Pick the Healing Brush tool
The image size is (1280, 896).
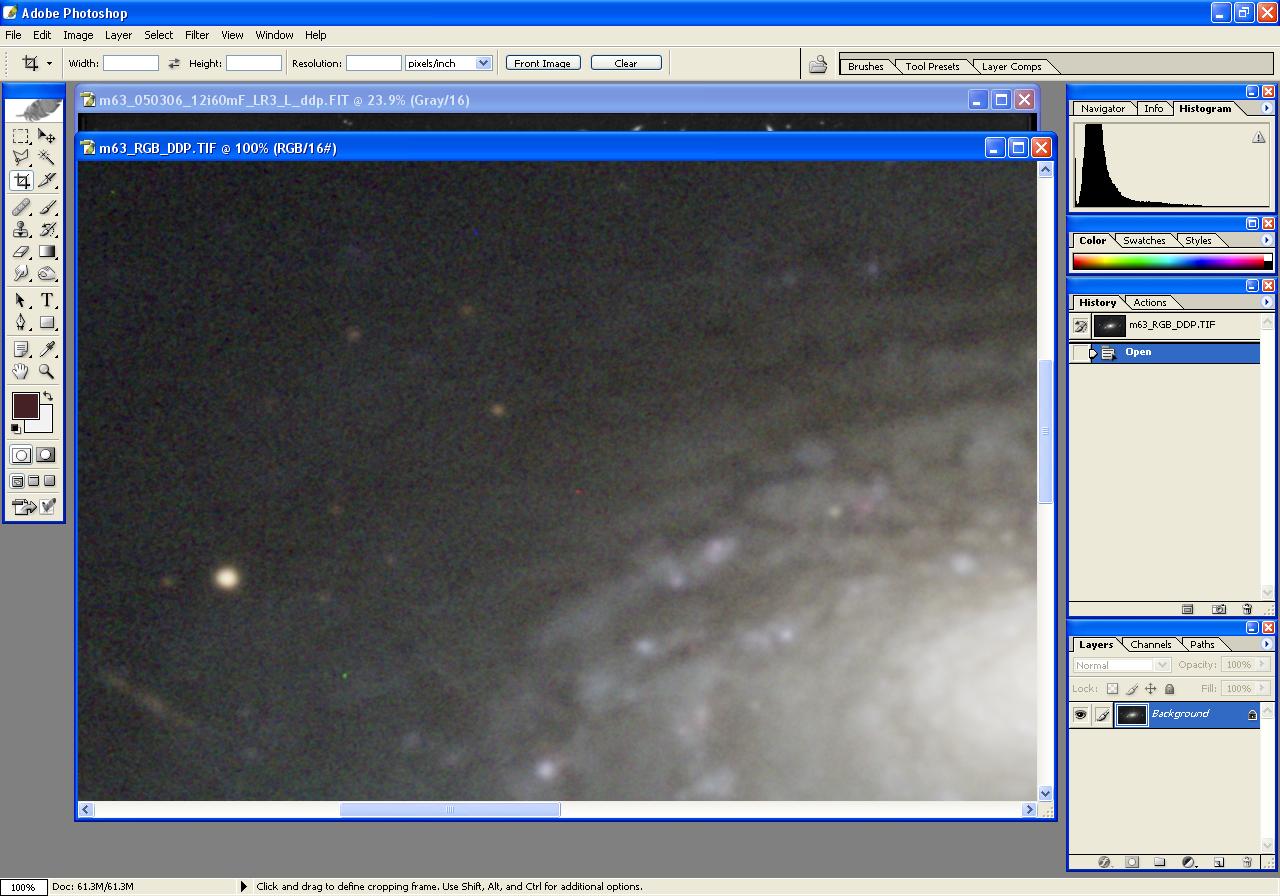pos(21,207)
